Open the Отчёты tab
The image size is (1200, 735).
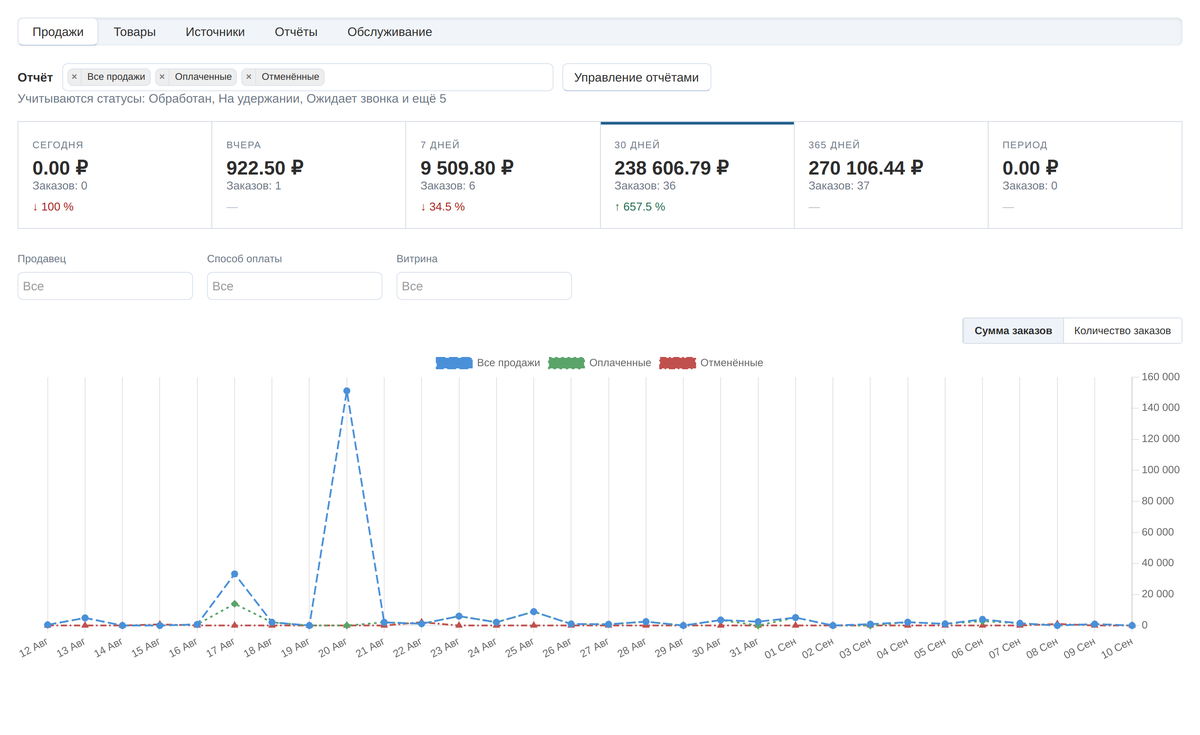tap(296, 32)
